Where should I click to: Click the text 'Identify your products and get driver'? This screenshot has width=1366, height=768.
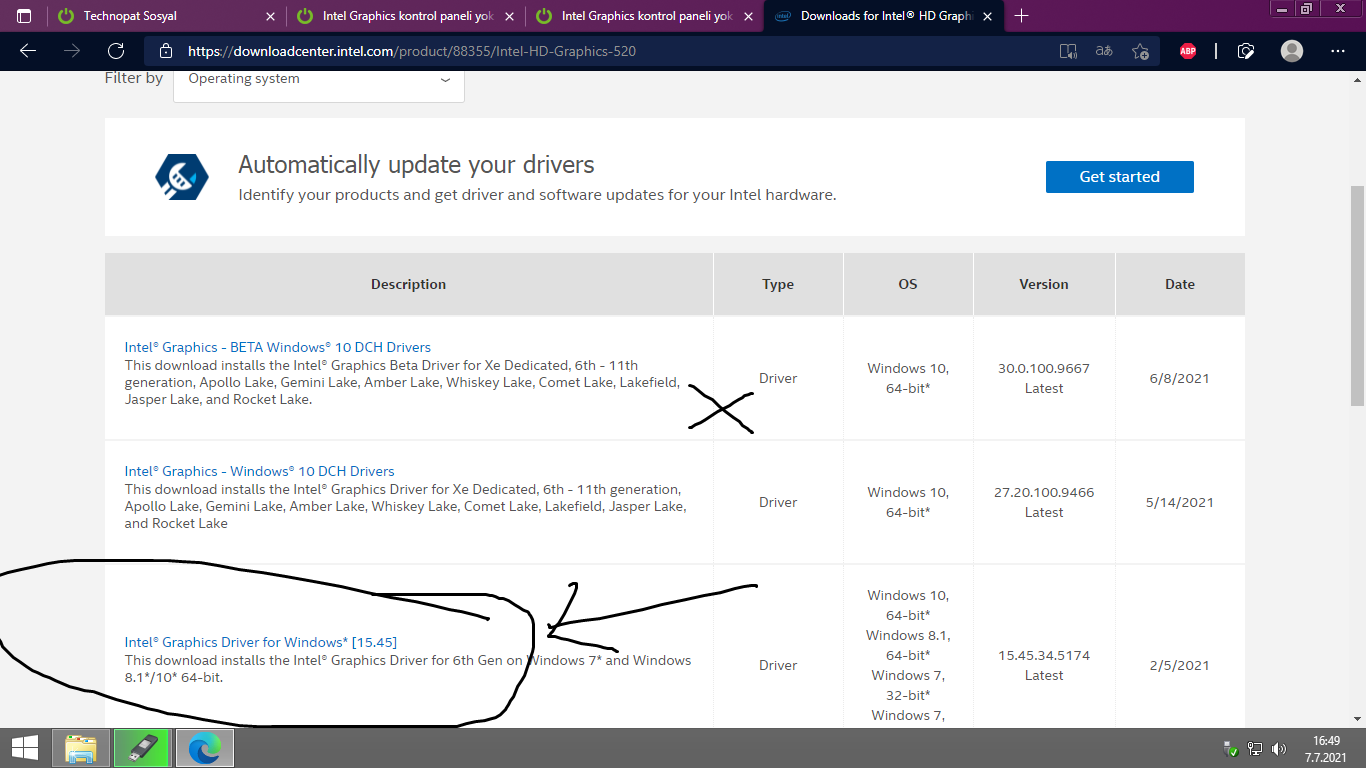click(366, 195)
